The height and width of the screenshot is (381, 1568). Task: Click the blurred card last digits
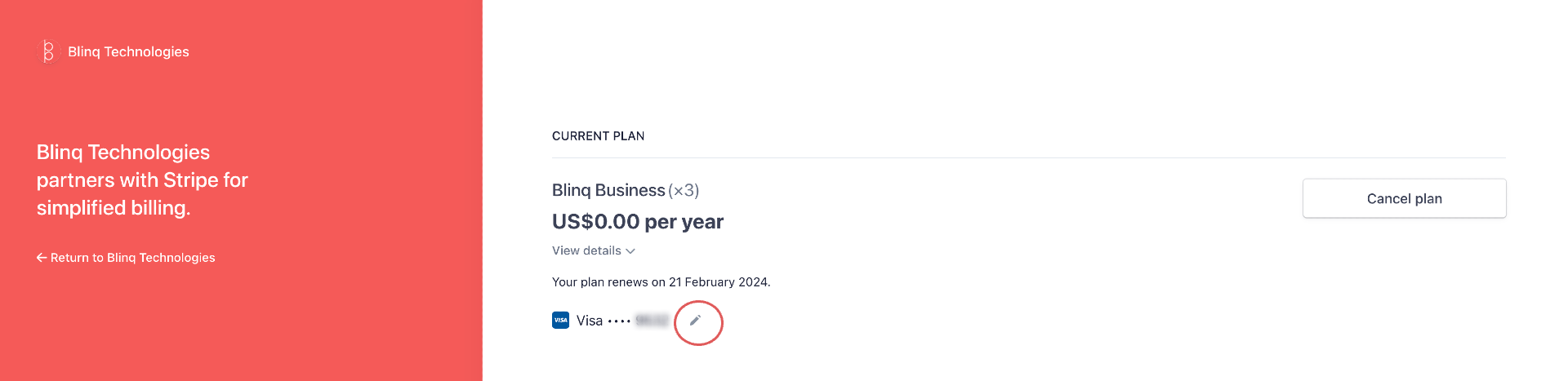click(x=652, y=321)
